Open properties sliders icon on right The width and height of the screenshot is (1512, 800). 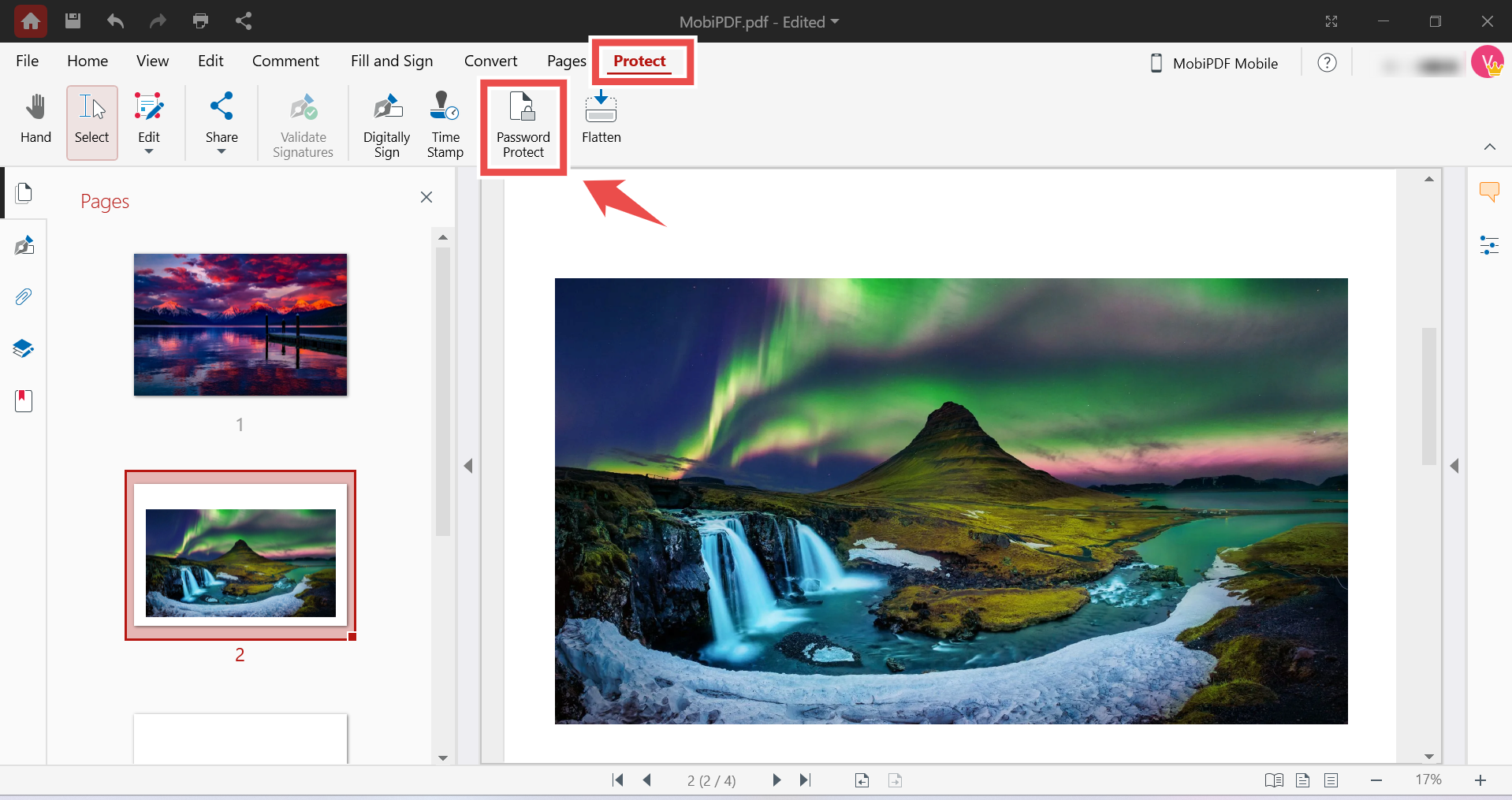point(1489,245)
